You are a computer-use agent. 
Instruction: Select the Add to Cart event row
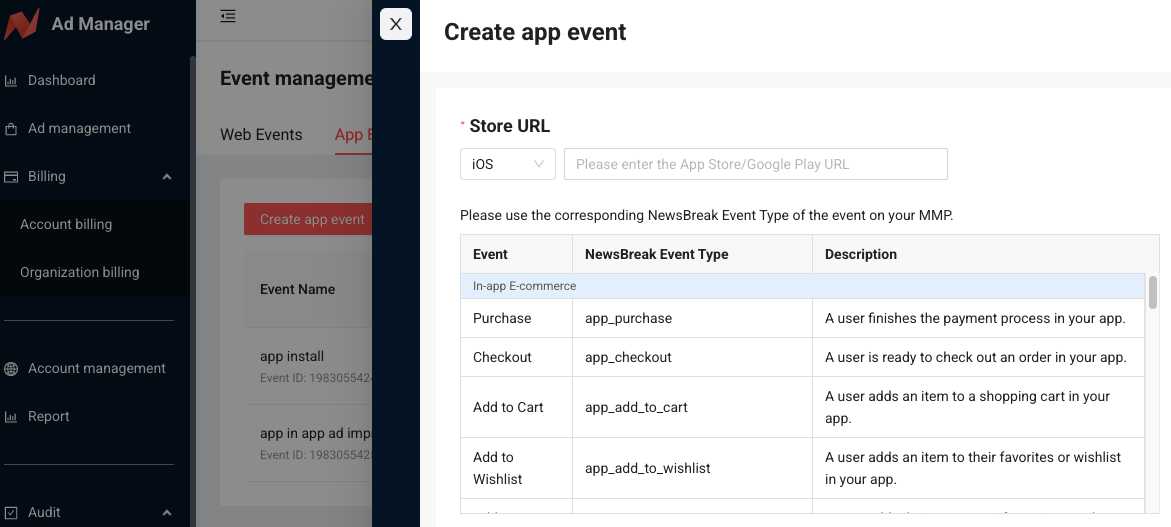pyautogui.click(x=801, y=407)
